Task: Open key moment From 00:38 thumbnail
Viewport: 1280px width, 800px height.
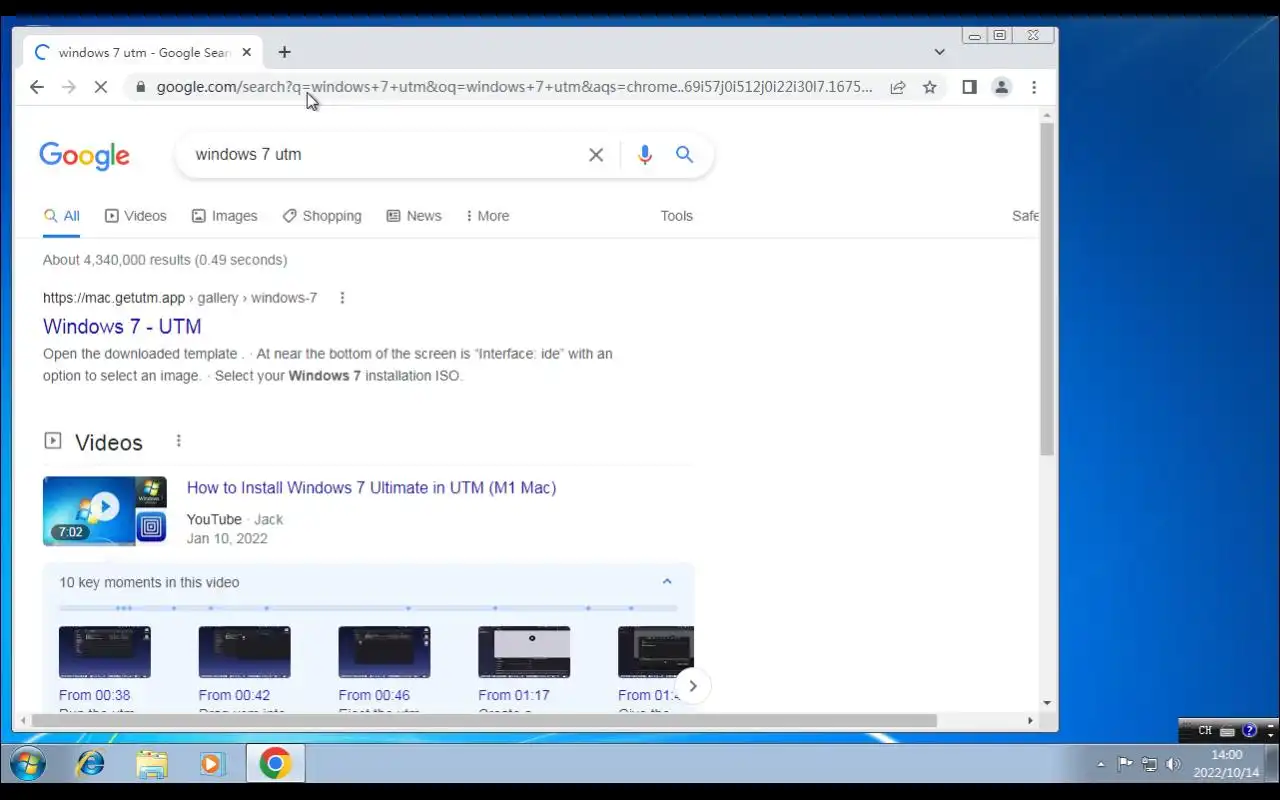Action: click(105, 652)
